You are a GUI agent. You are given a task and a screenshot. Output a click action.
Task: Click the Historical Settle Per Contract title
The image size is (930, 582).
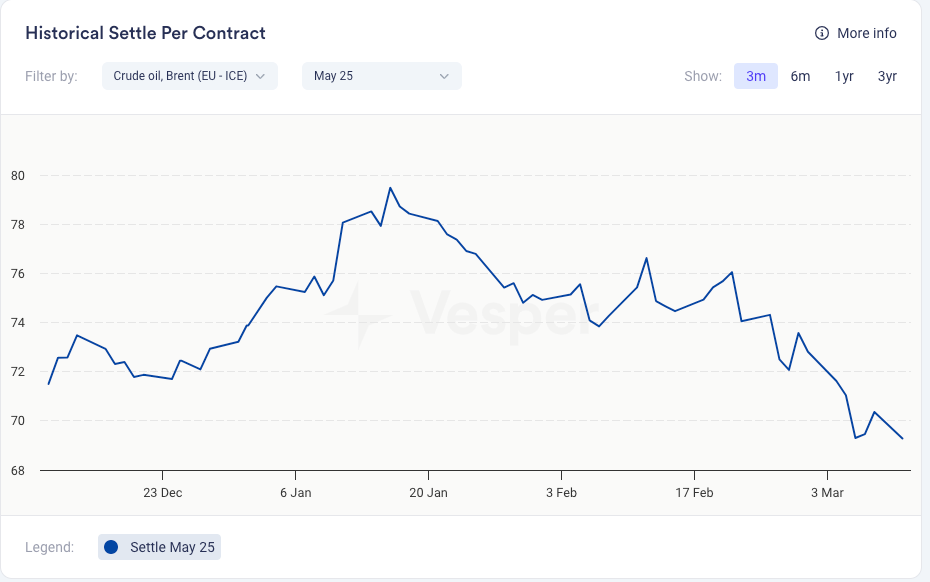coord(145,33)
